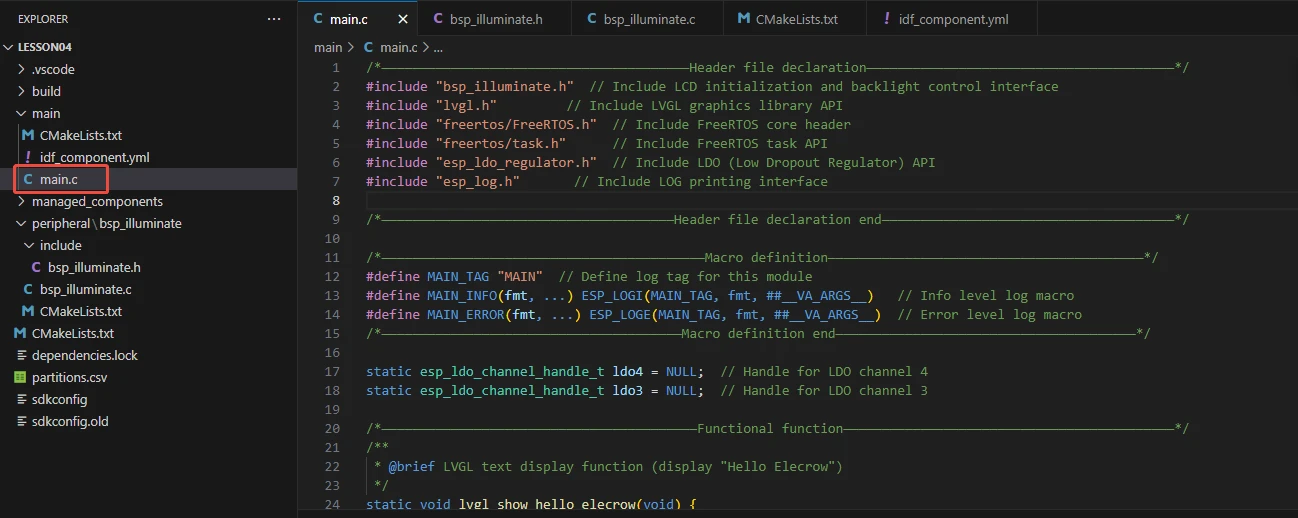Screen dimensions: 1298x518
Task: Collapse the main folder
Action: 46,113
